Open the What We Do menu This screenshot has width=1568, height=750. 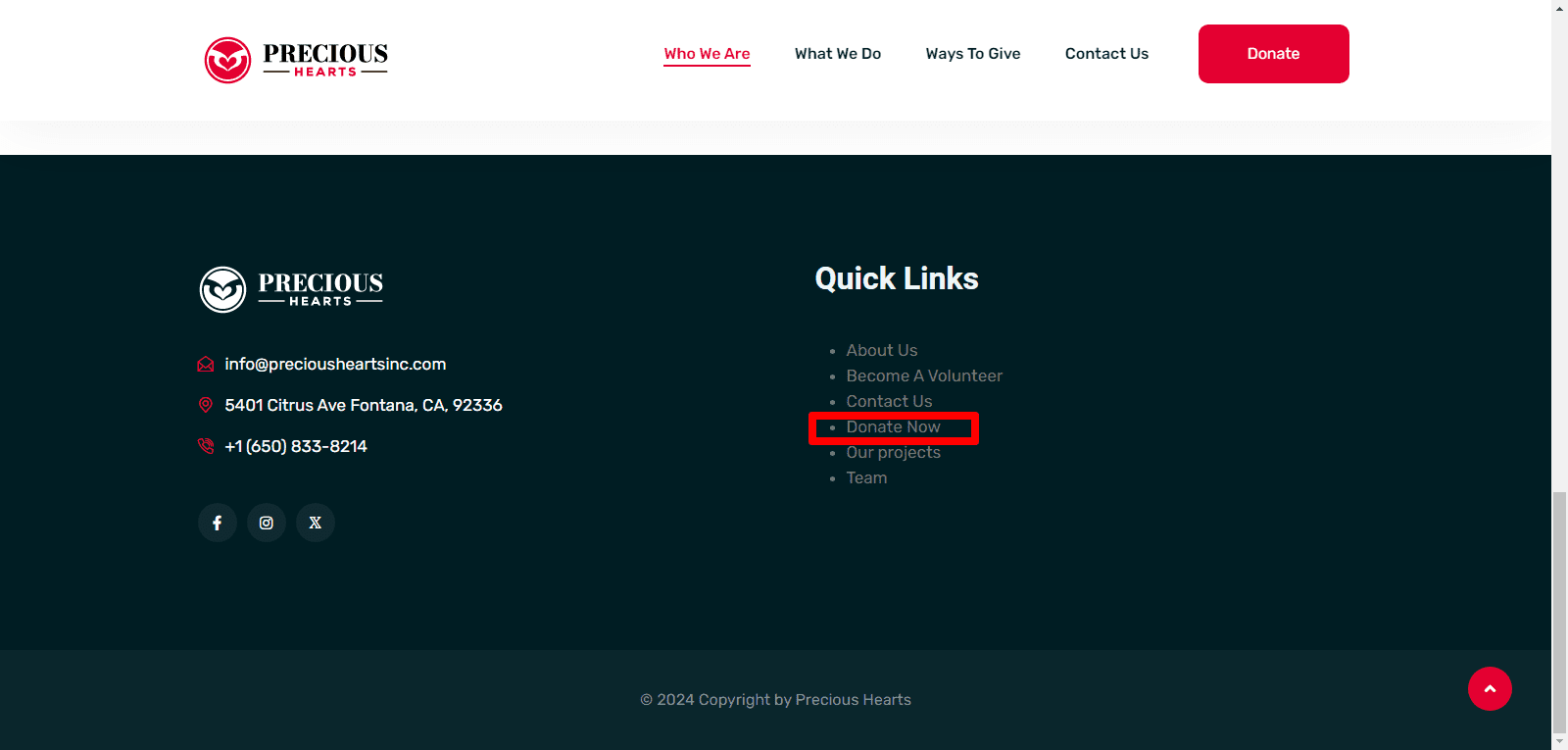click(838, 54)
